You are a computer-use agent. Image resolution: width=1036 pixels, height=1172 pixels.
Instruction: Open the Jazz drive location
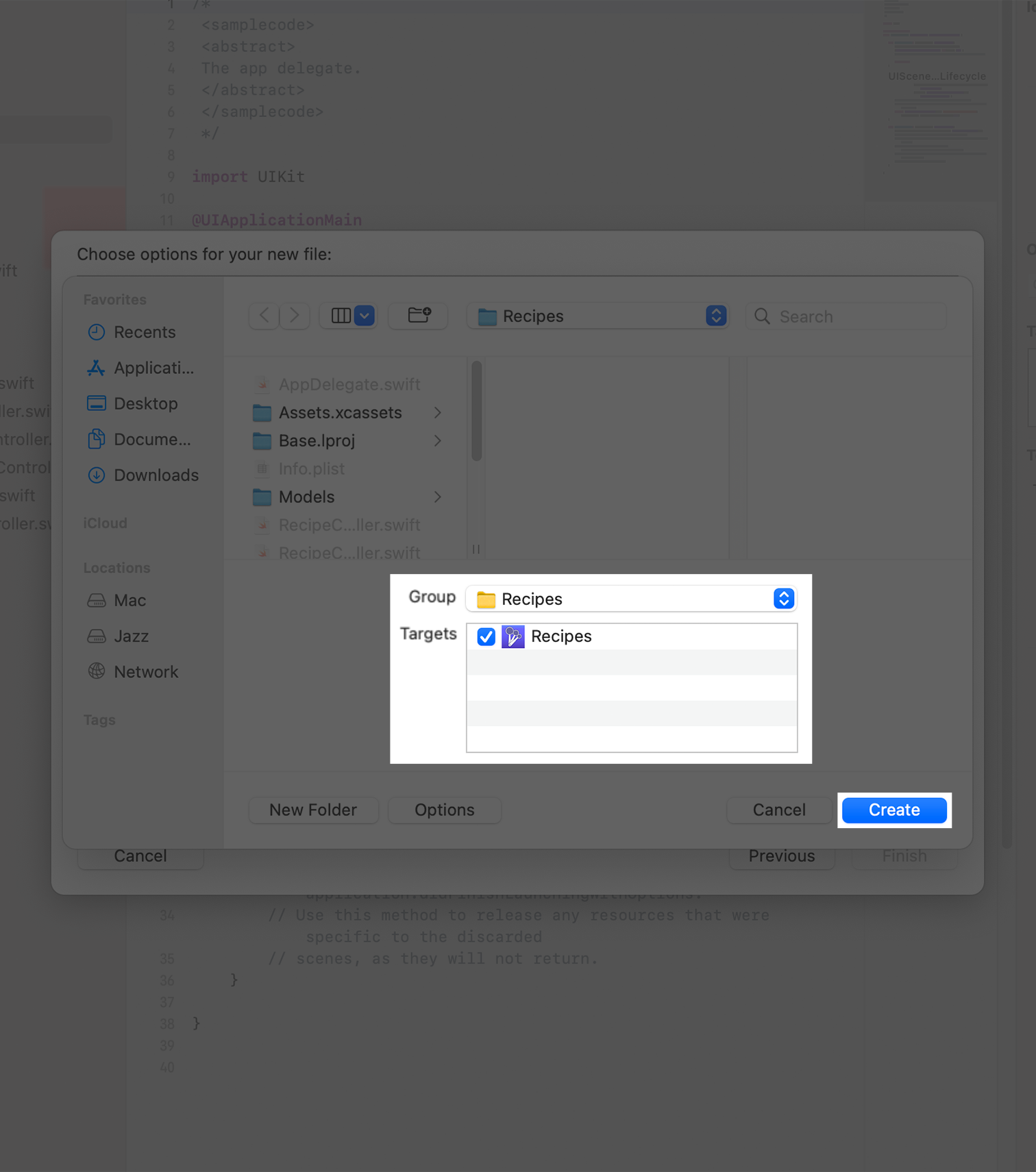coord(131,636)
